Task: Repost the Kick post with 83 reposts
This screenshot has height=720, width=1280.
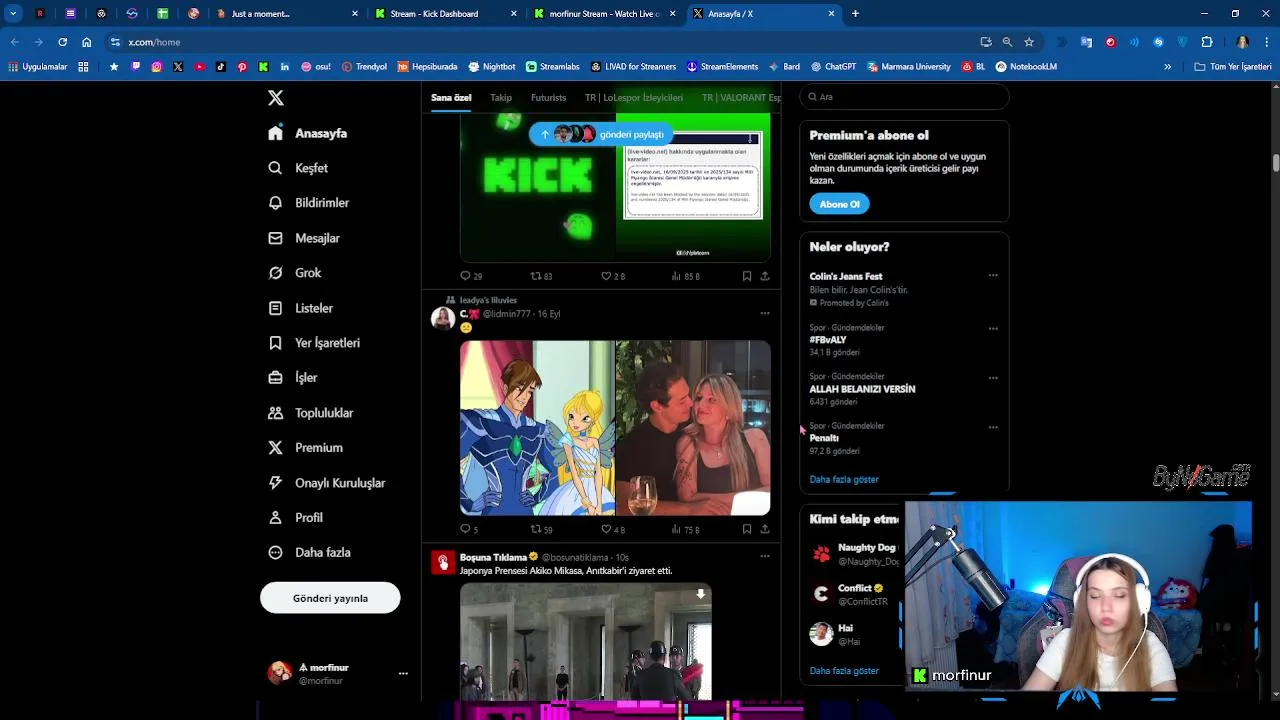Action: (541, 276)
